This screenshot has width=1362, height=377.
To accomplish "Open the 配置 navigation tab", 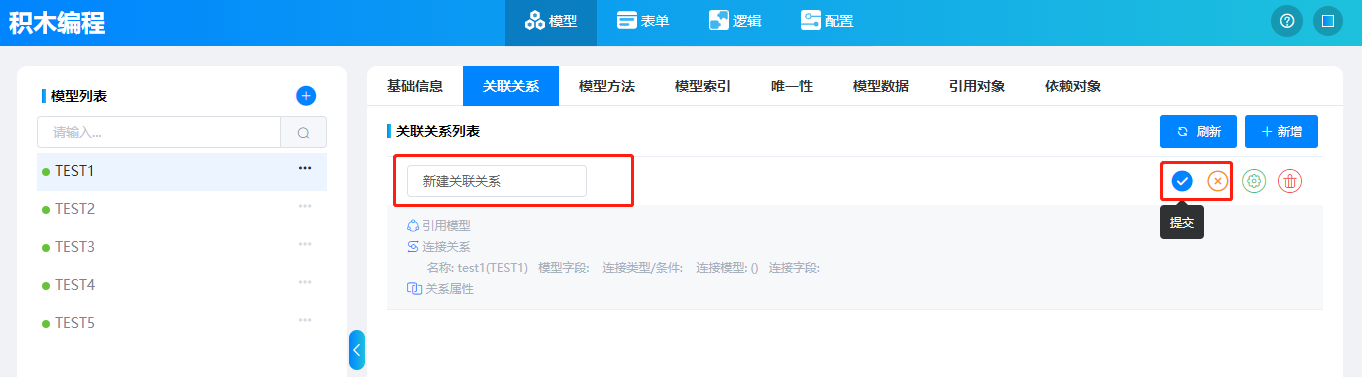I will (x=827, y=20).
